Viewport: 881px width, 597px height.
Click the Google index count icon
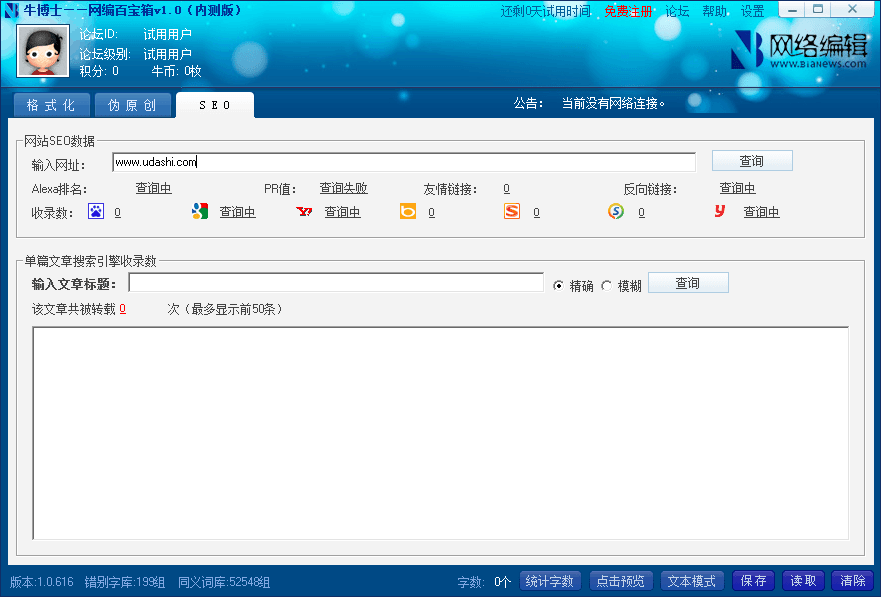pos(200,211)
